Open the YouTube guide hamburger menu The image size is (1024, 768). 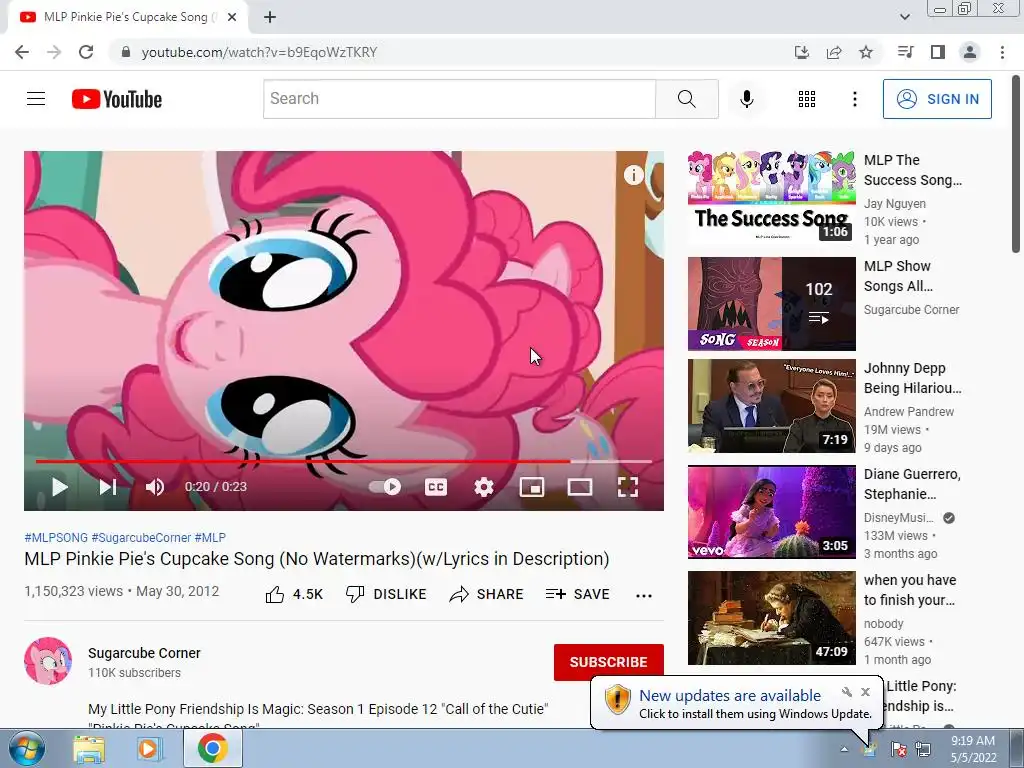[36, 99]
